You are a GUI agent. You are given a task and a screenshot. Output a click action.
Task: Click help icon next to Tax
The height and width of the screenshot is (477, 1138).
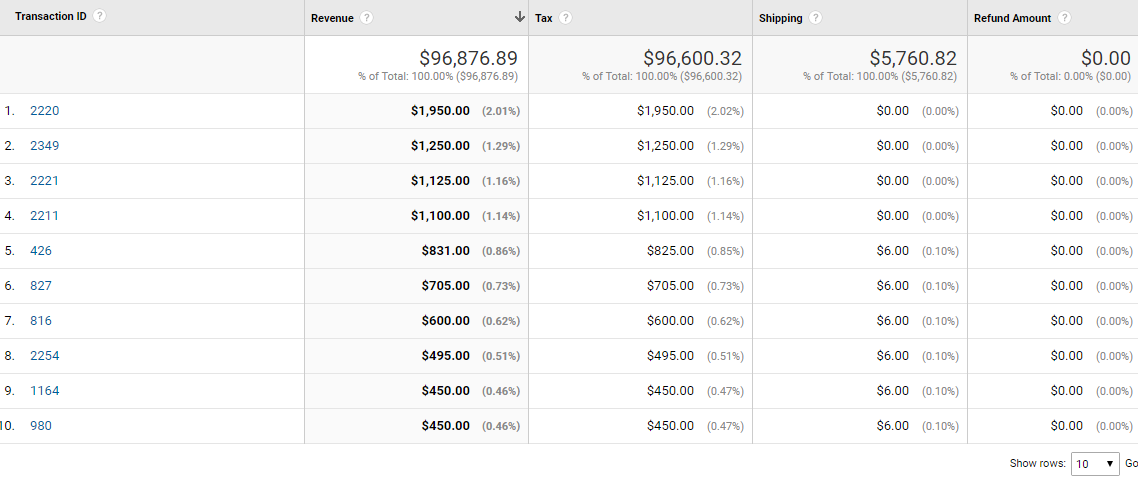566,18
